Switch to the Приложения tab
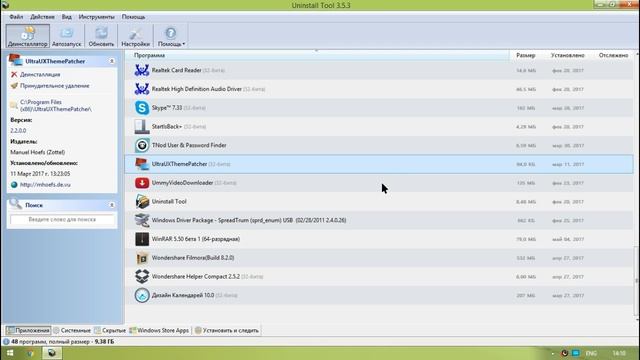The image size is (640, 360). [x=28, y=330]
